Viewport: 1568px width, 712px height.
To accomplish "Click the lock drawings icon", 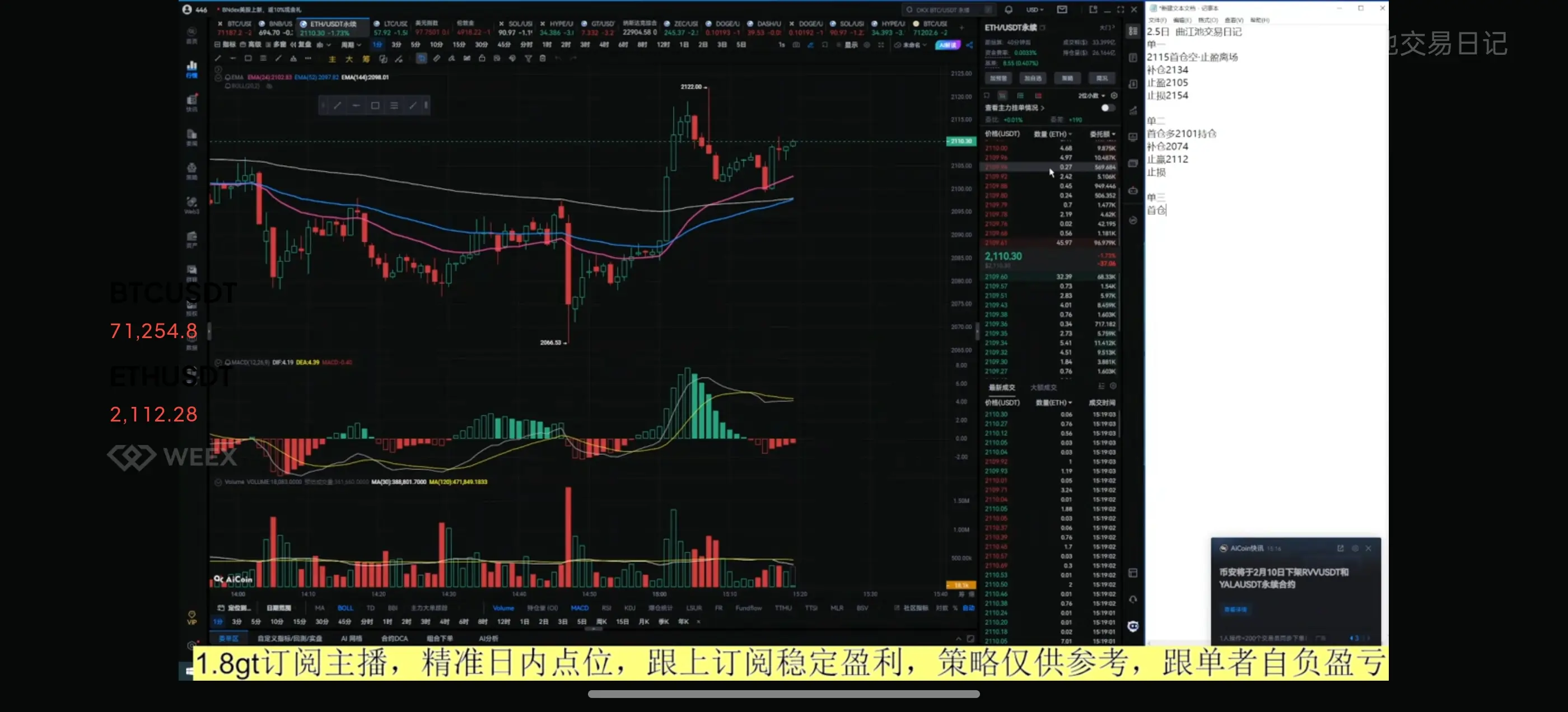I will (482, 58).
